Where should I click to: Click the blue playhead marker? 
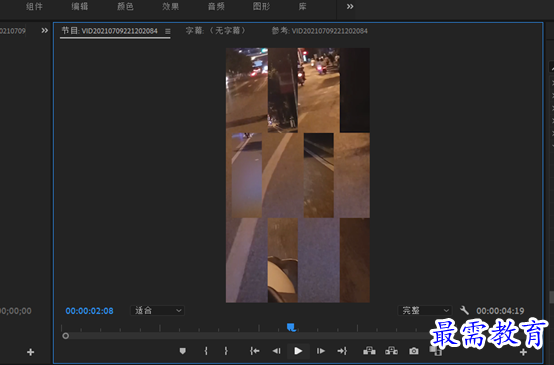tap(291, 327)
